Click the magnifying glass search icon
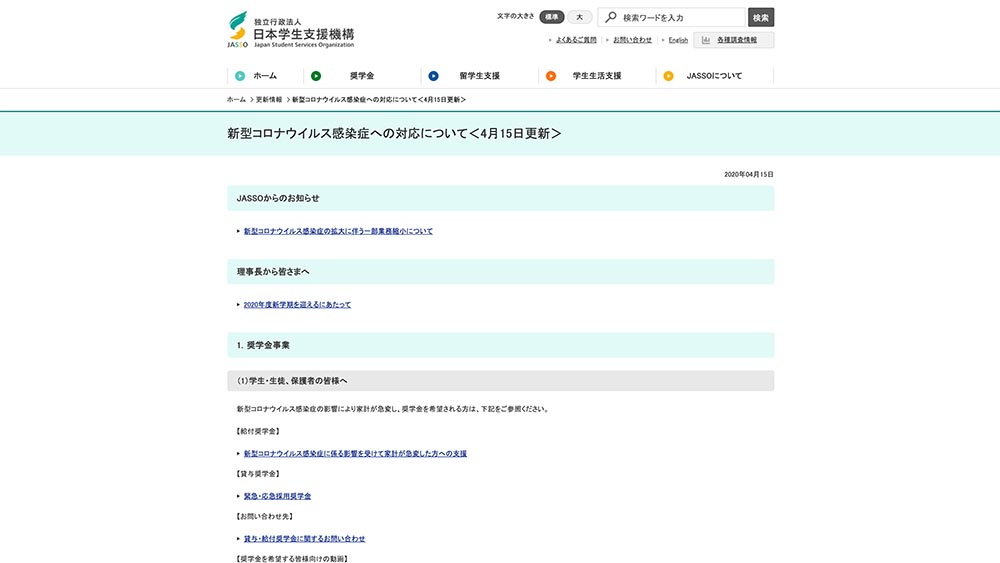1000x563 pixels. [610, 17]
